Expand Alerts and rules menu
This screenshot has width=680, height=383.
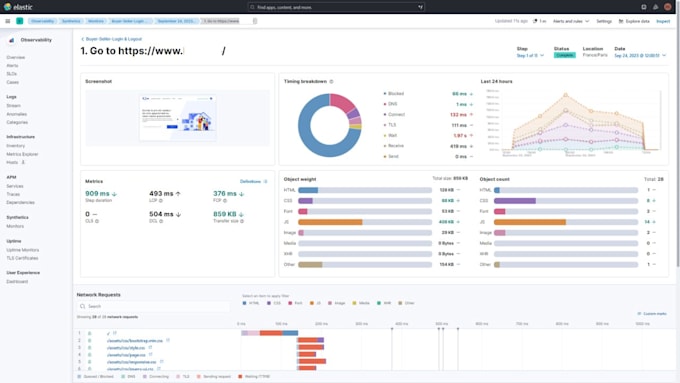[x=571, y=21]
